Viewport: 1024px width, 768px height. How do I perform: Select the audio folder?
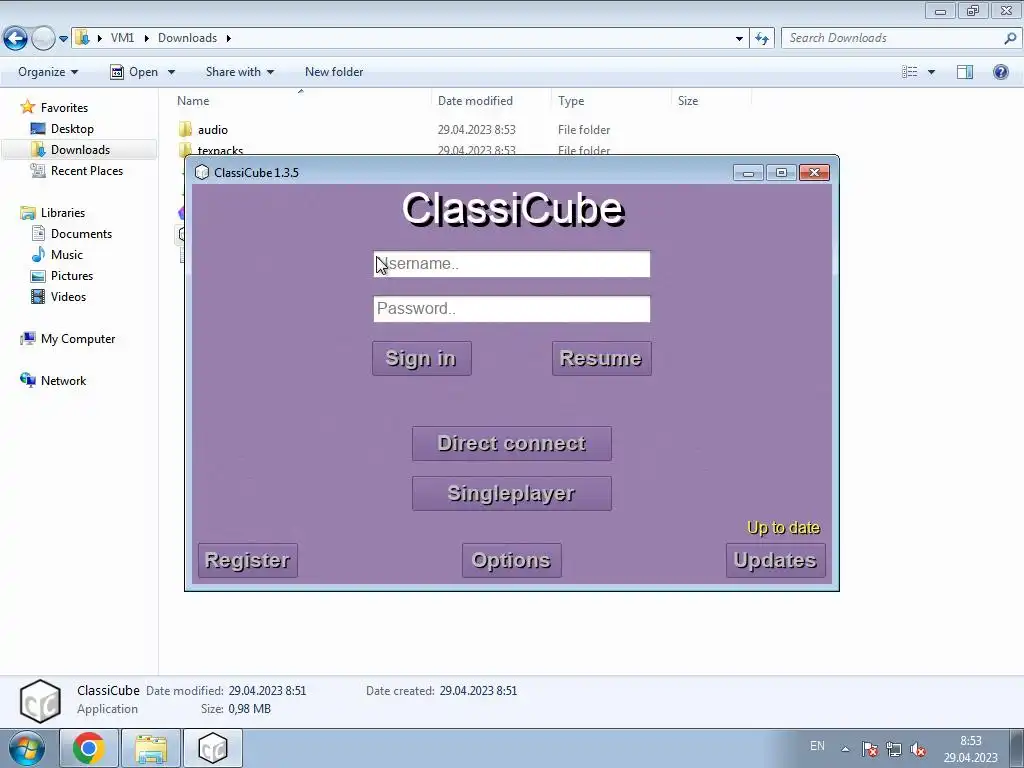(212, 130)
